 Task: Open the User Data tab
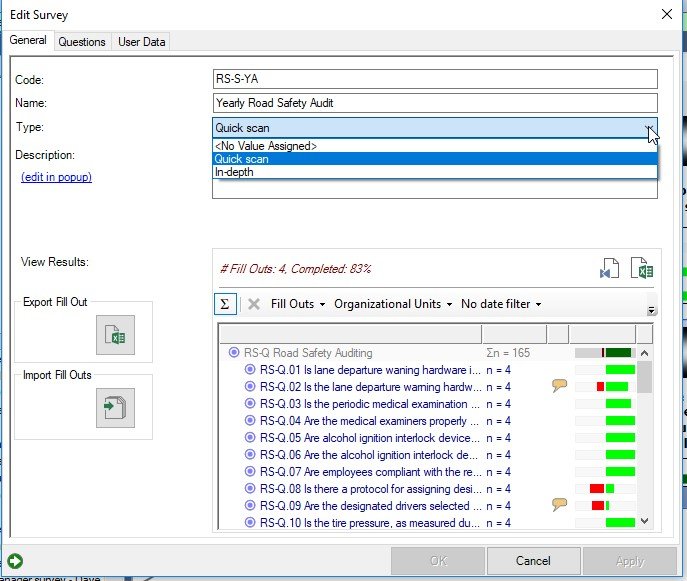(141, 41)
